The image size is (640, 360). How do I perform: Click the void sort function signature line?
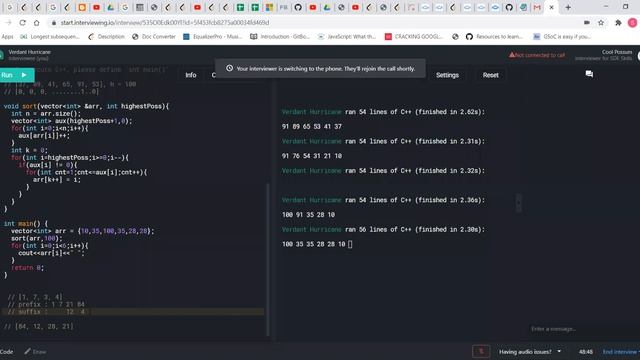pyautogui.click(x=86, y=106)
